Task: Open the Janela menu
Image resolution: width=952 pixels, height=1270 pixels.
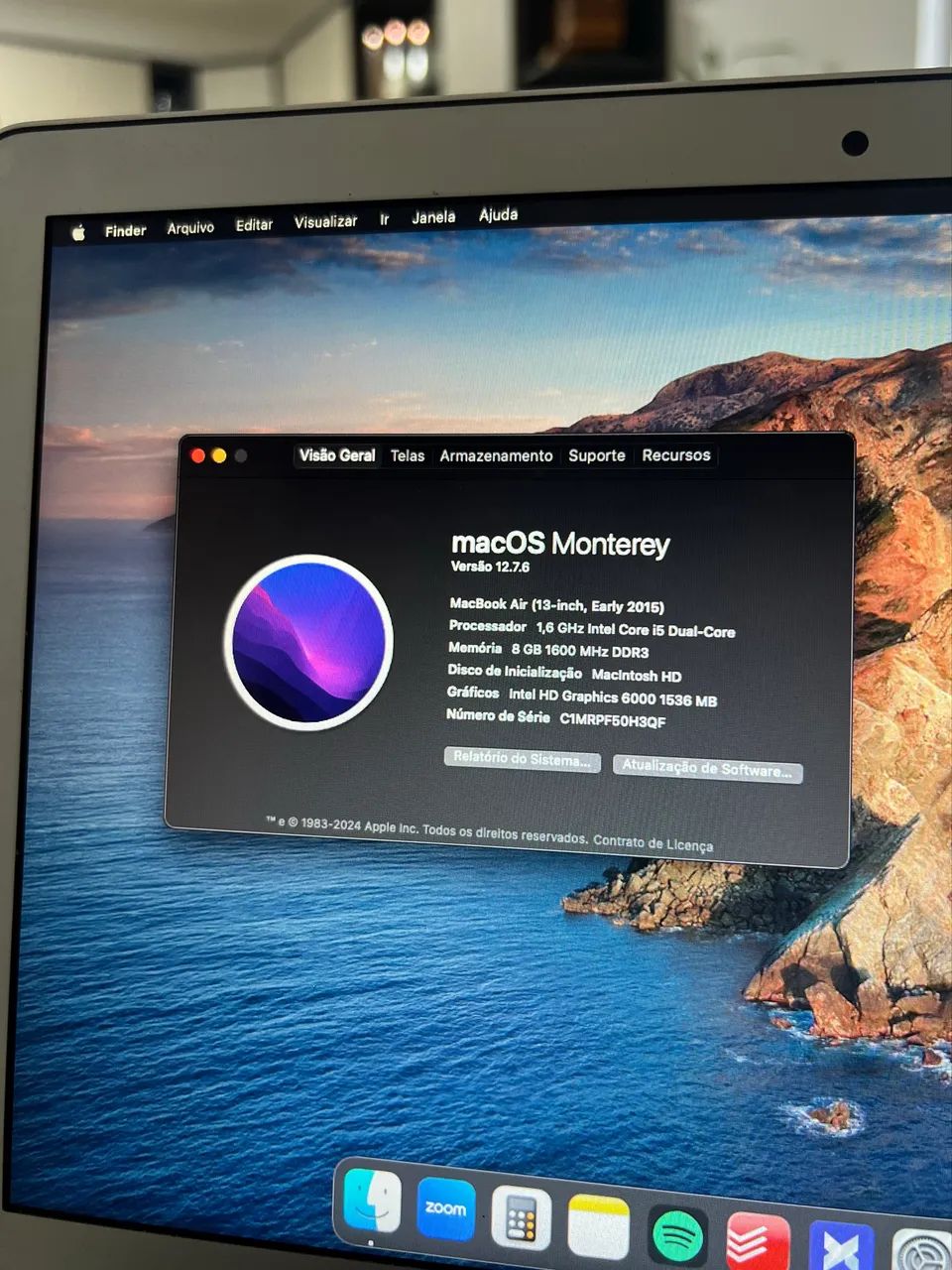Action: 433,216
